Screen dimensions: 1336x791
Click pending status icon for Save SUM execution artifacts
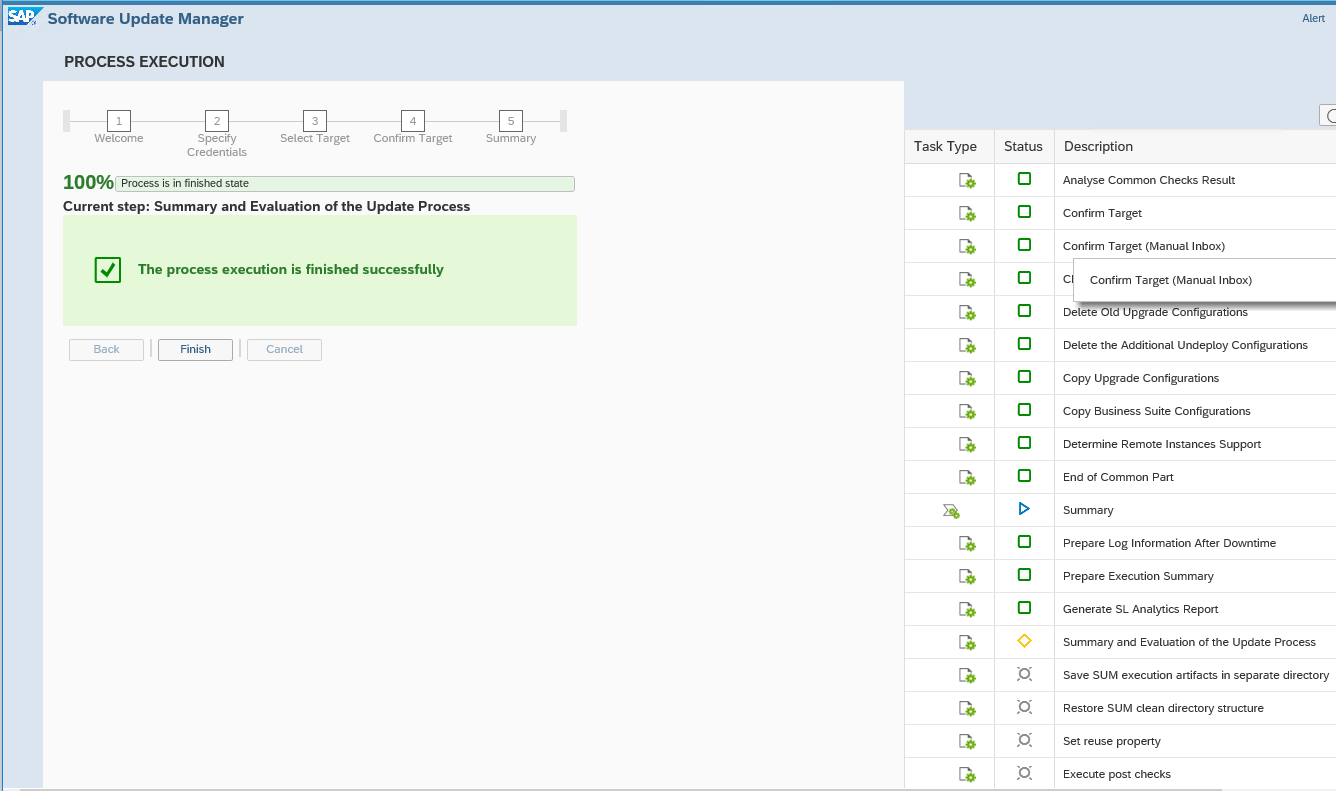[x=1024, y=674]
